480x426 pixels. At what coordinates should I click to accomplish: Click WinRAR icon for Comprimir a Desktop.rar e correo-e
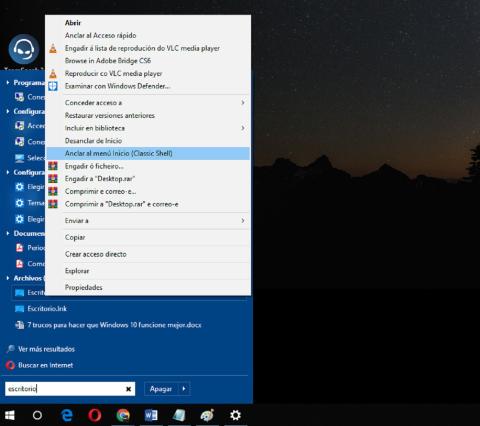53,204
